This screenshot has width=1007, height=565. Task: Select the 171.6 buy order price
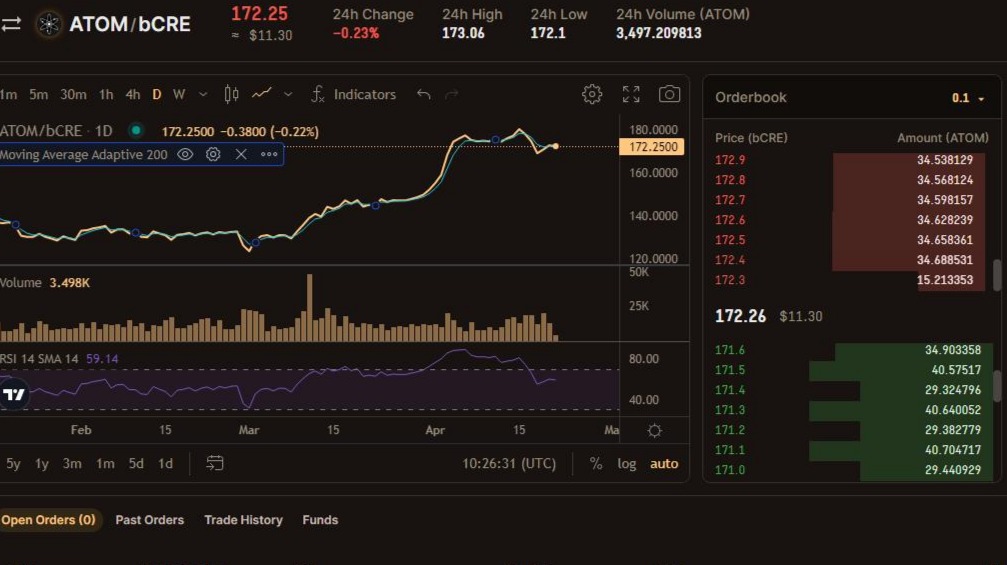click(730, 350)
